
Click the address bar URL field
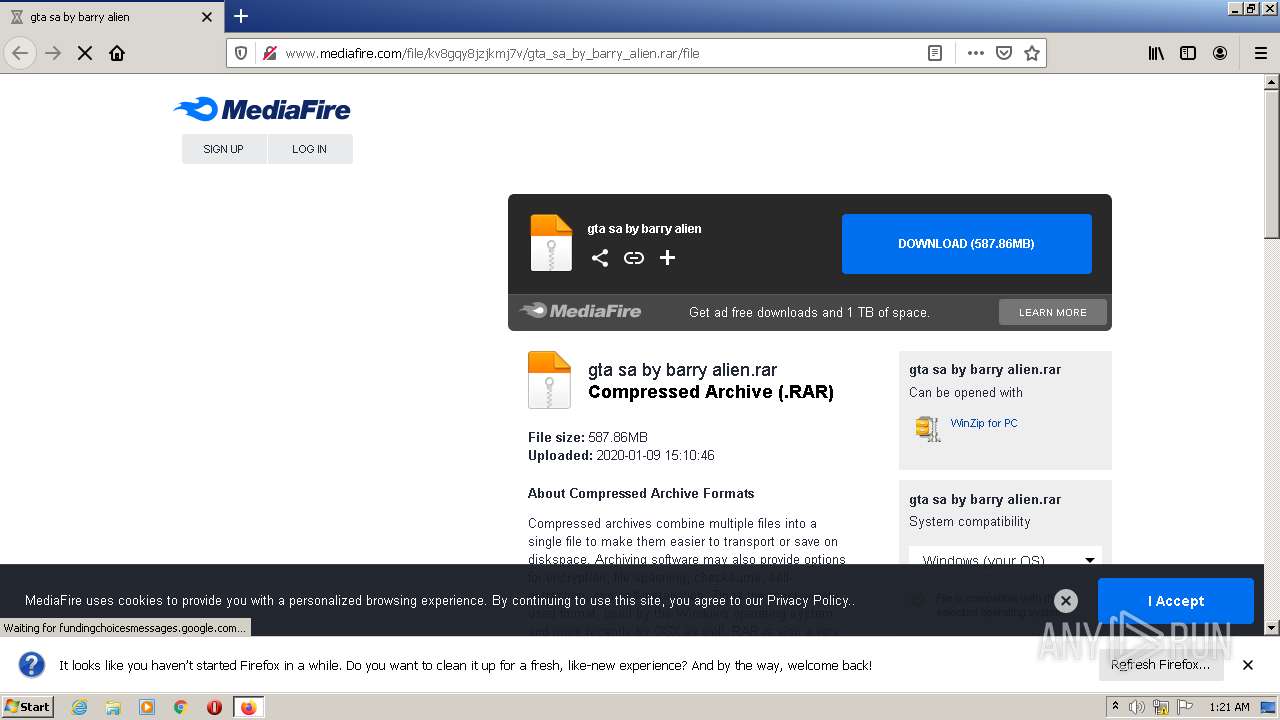(x=600, y=53)
